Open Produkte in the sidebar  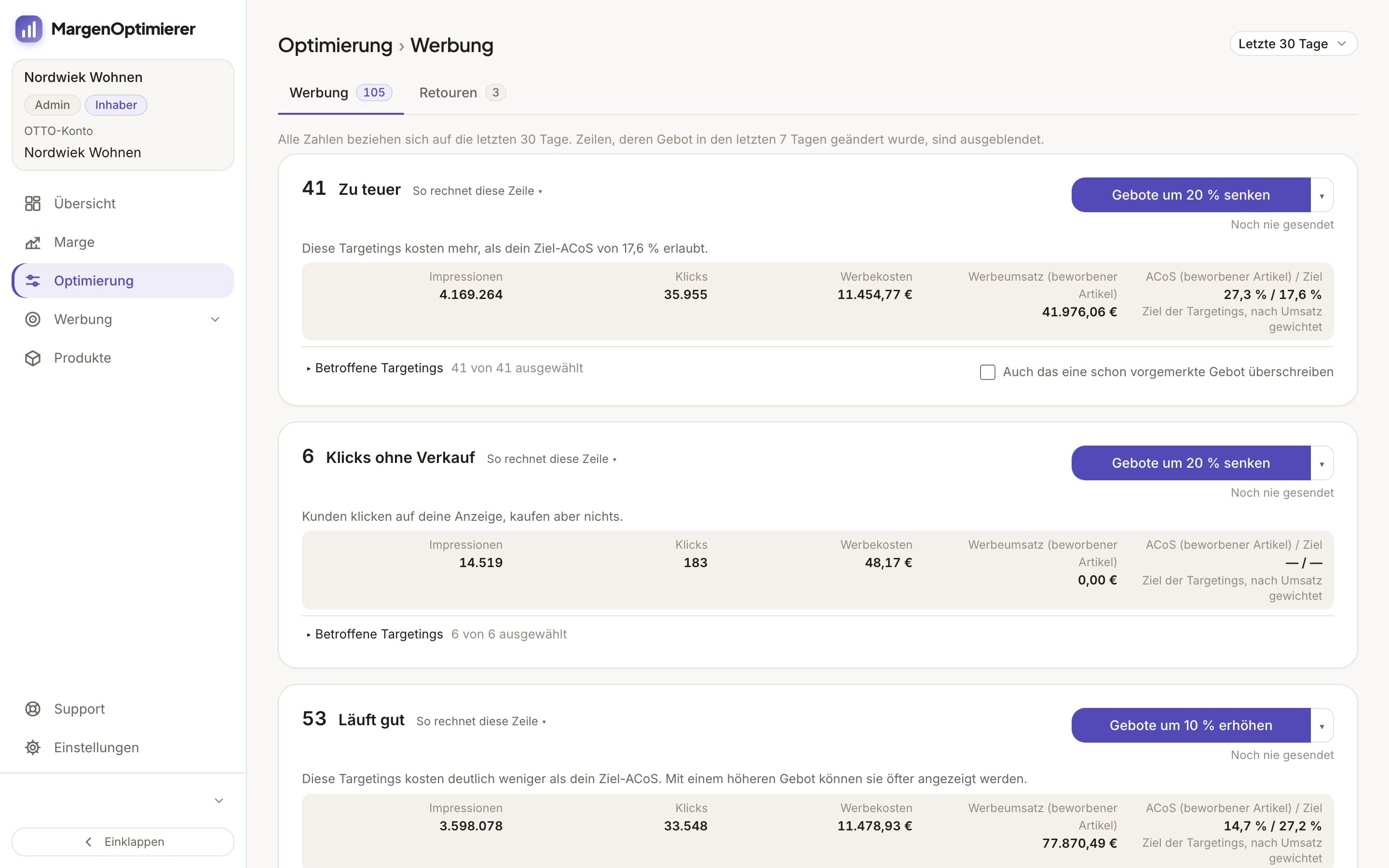coord(123,358)
